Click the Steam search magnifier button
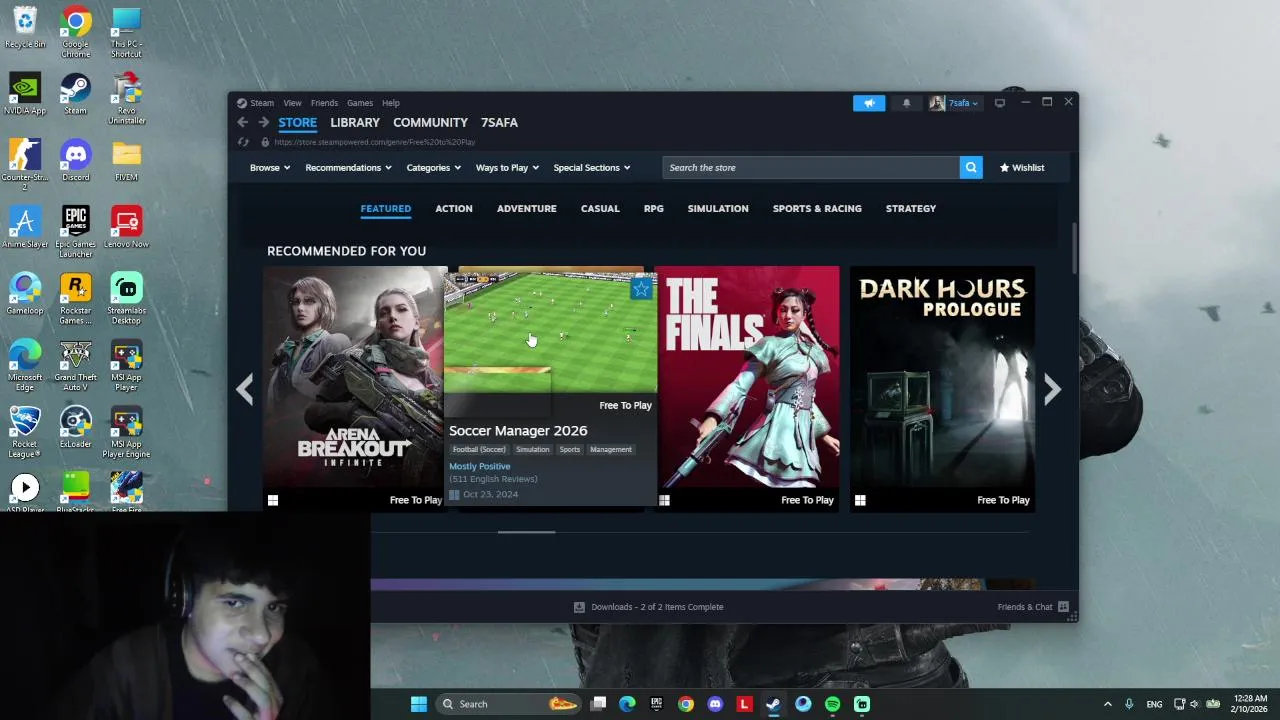 (x=971, y=168)
